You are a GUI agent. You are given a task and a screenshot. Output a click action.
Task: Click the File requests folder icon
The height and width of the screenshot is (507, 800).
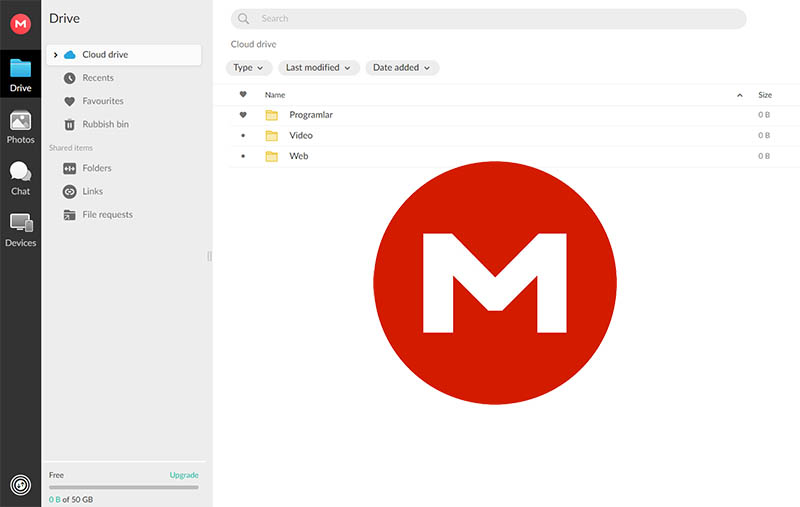tap(69, 215)
